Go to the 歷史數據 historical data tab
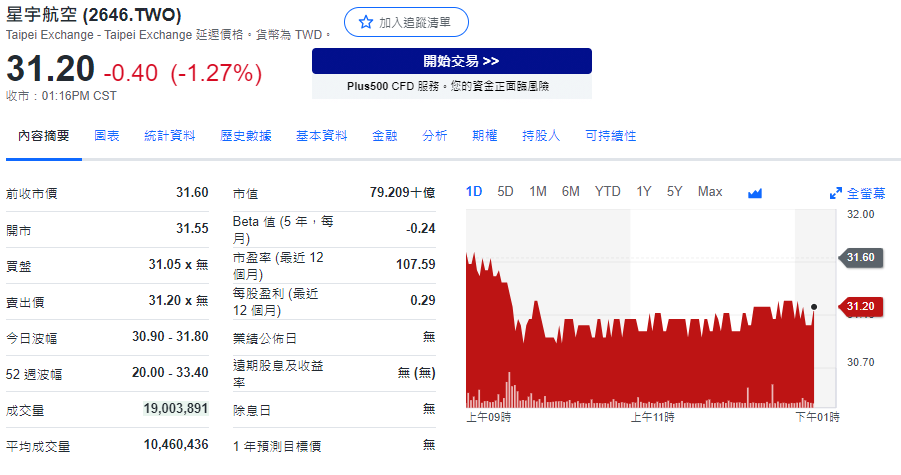The height and width of the screenshot is (475, 901). point(245,136)
